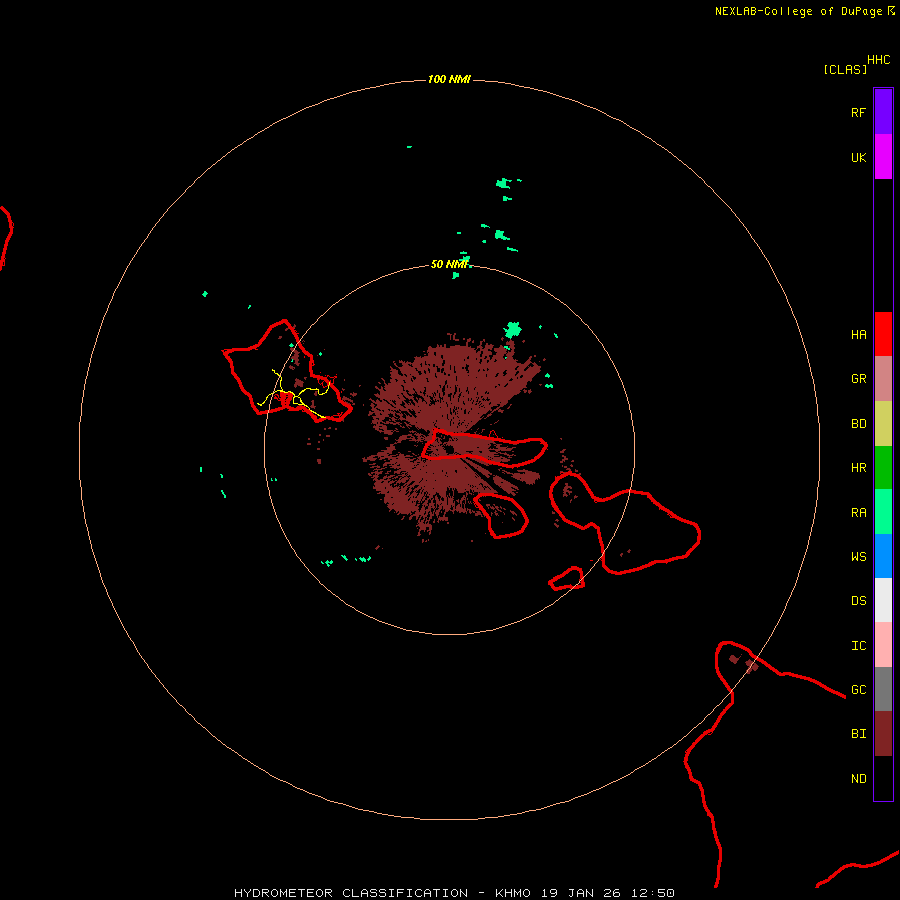Click the UK magenta legend swatch
The image size is (900, 900).
[x=883, y=157]
